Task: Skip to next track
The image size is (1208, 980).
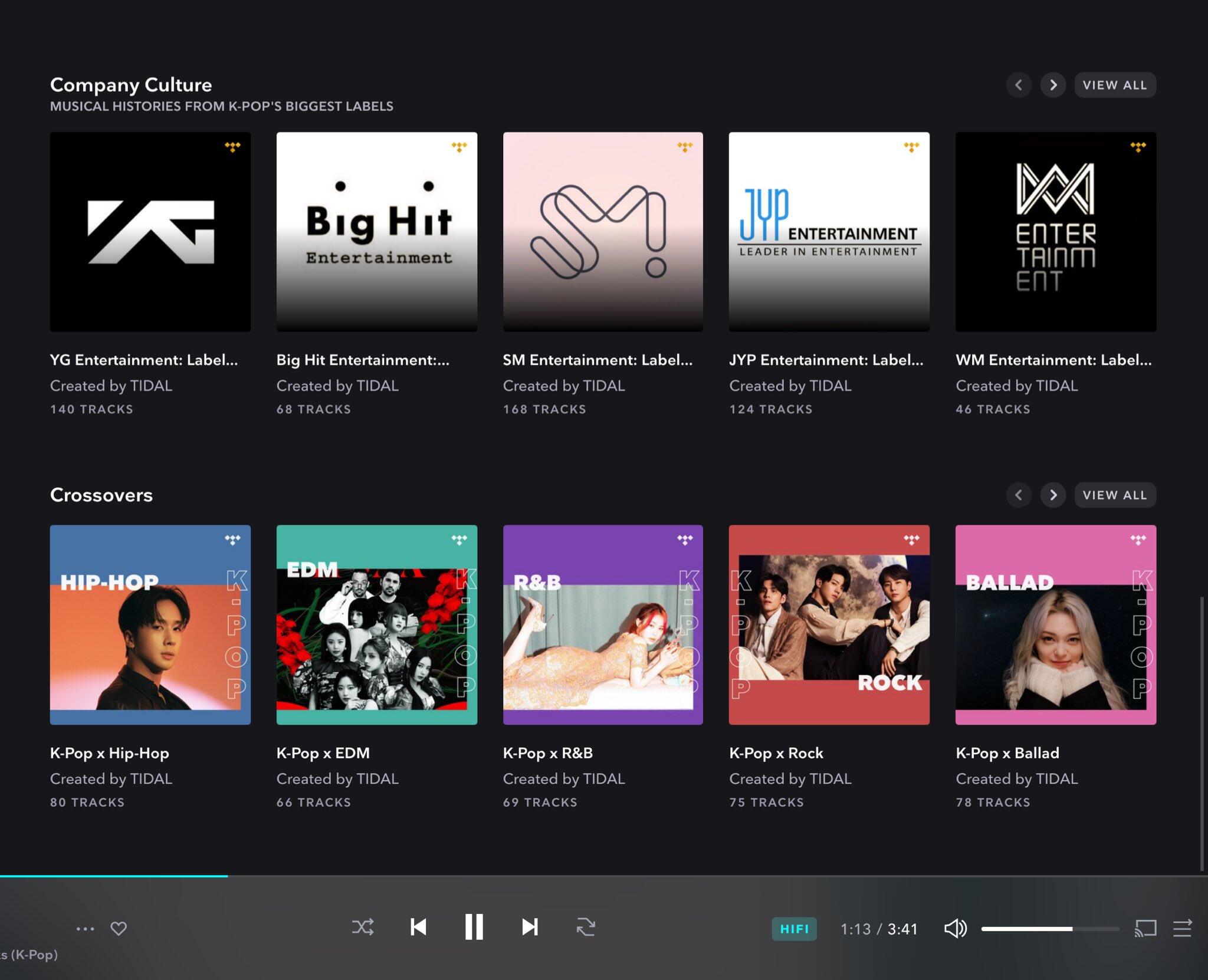Action: (530, 928)
